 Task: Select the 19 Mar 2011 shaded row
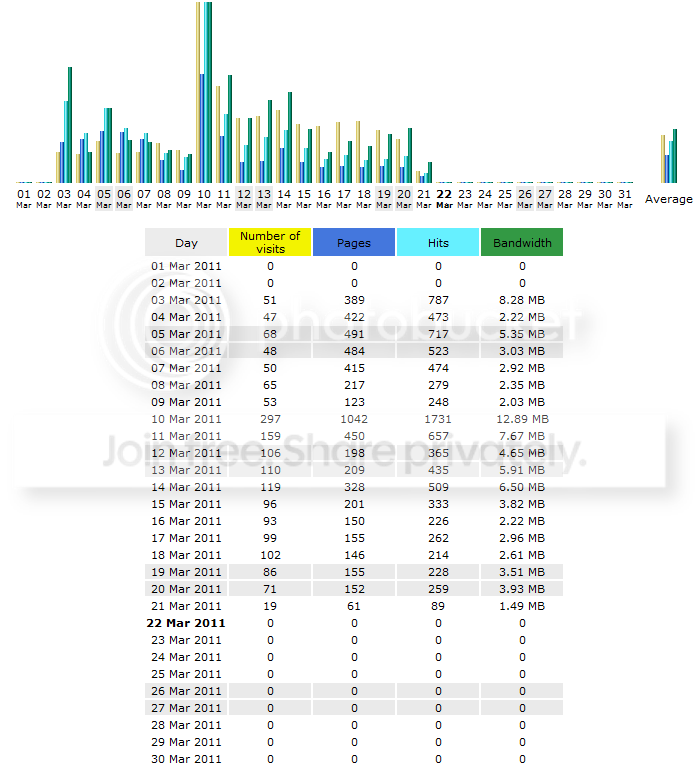pyautogui.click(x=354, y=572)
